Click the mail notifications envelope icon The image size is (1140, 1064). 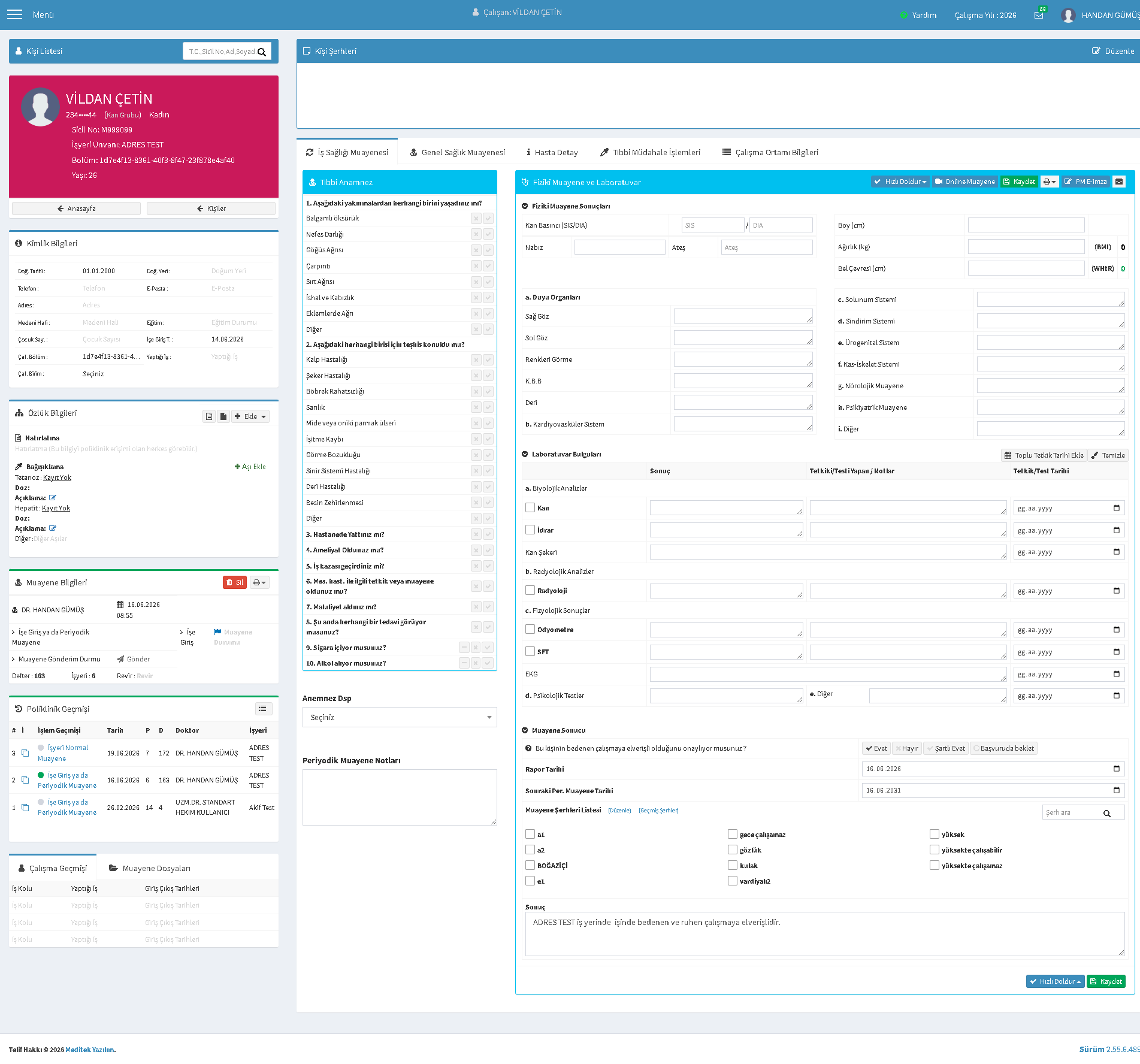[1039, 15]
